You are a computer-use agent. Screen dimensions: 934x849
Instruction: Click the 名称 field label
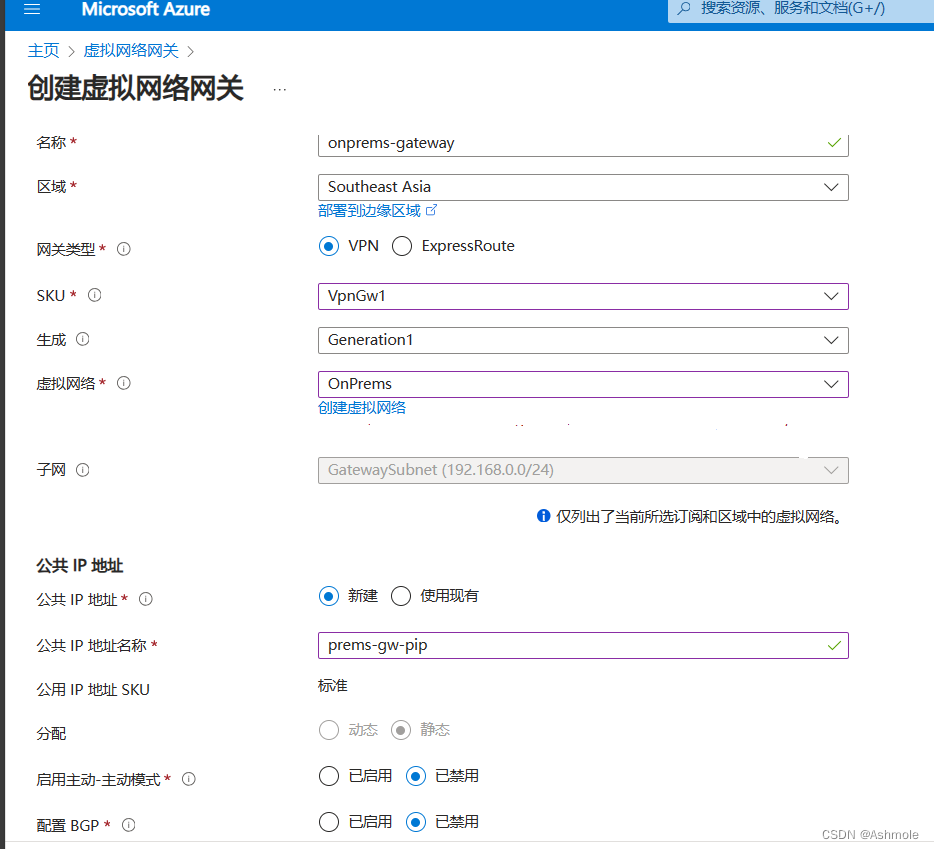point(51,142)
